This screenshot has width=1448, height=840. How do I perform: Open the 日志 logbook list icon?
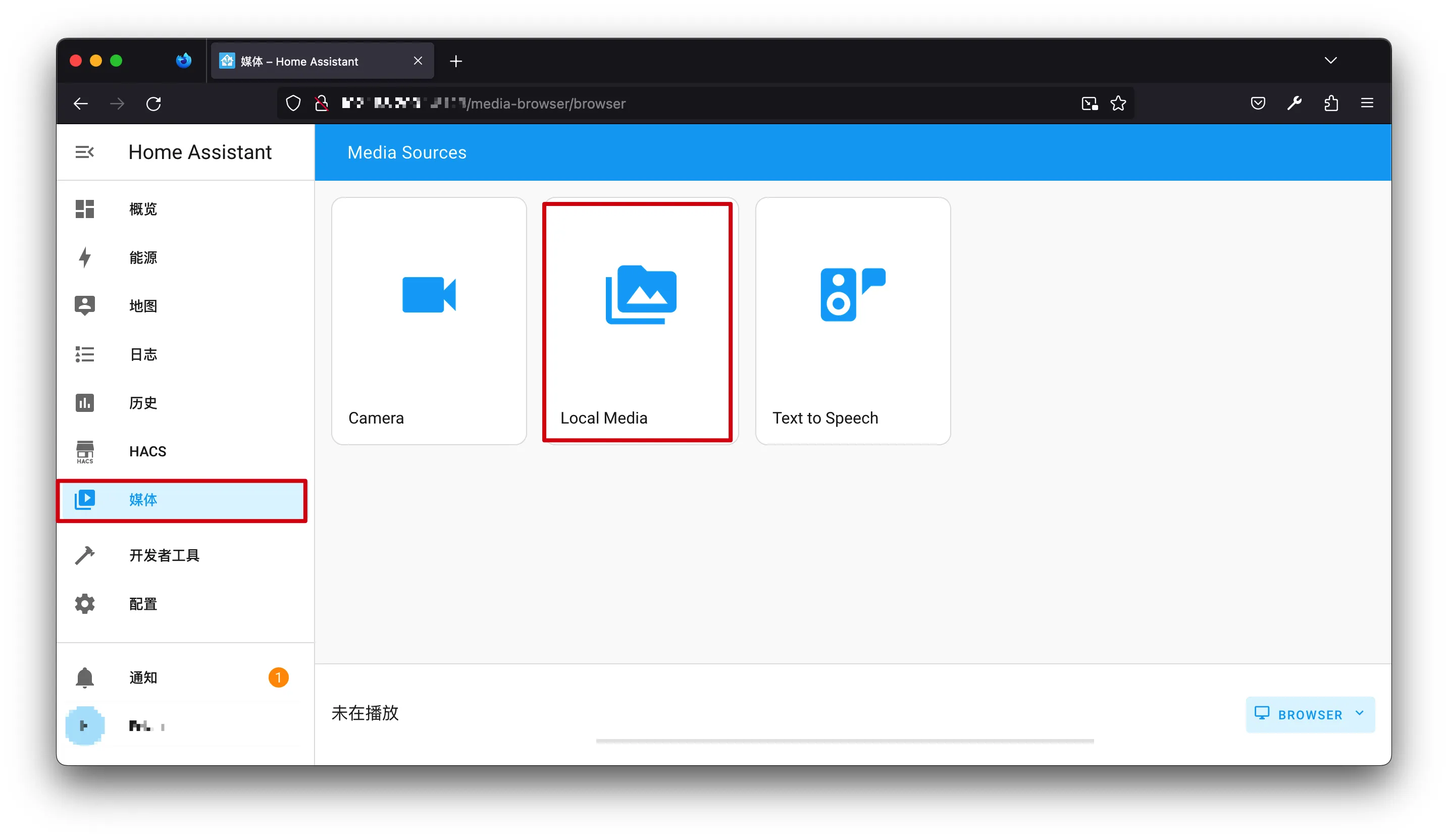(84, 354)
